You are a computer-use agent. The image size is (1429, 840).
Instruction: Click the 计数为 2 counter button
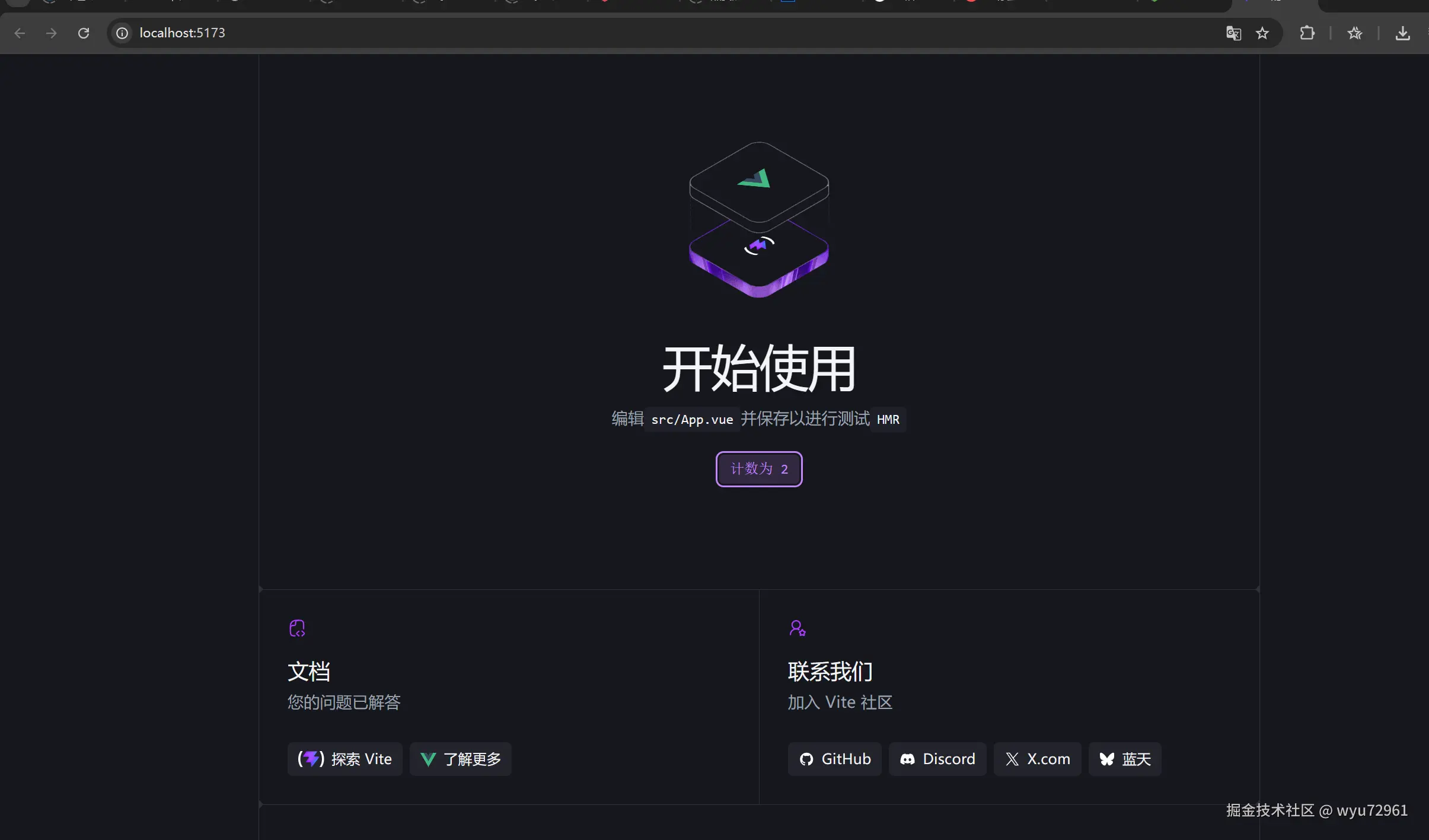pos(759,469)
